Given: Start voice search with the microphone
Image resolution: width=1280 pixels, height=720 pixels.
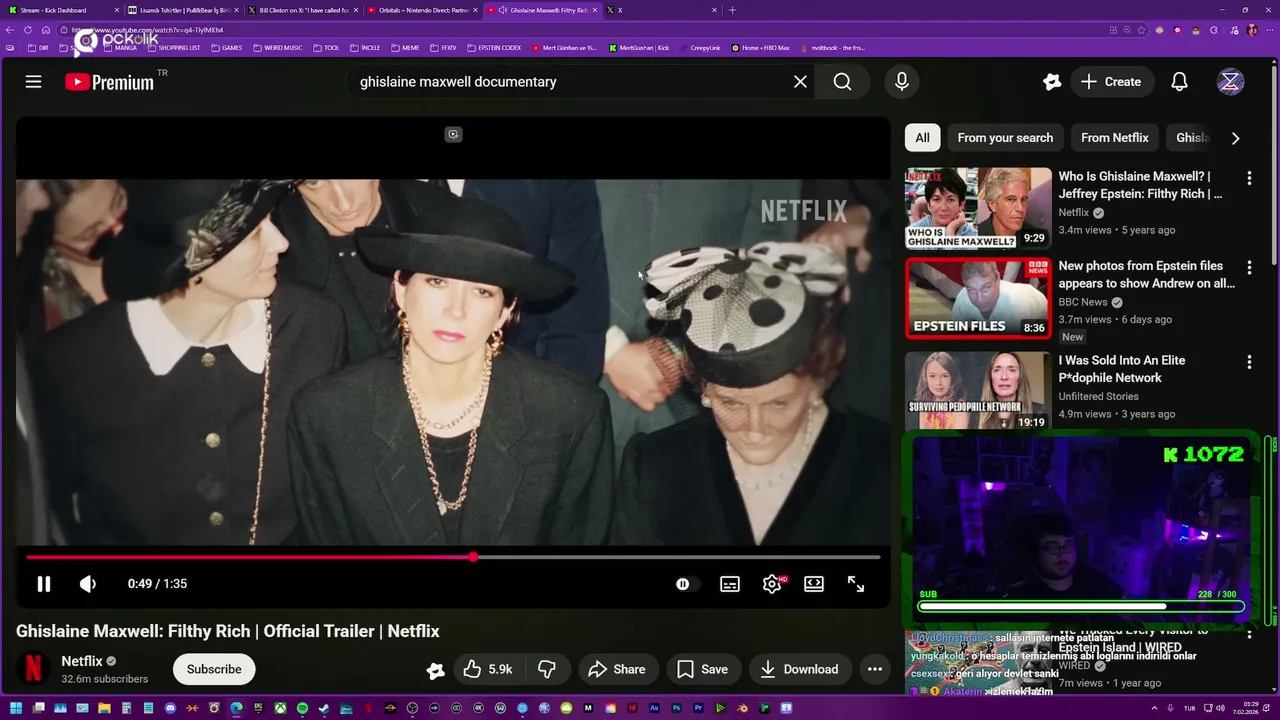Looking at the screenshot, I should (x=902, y=82).
